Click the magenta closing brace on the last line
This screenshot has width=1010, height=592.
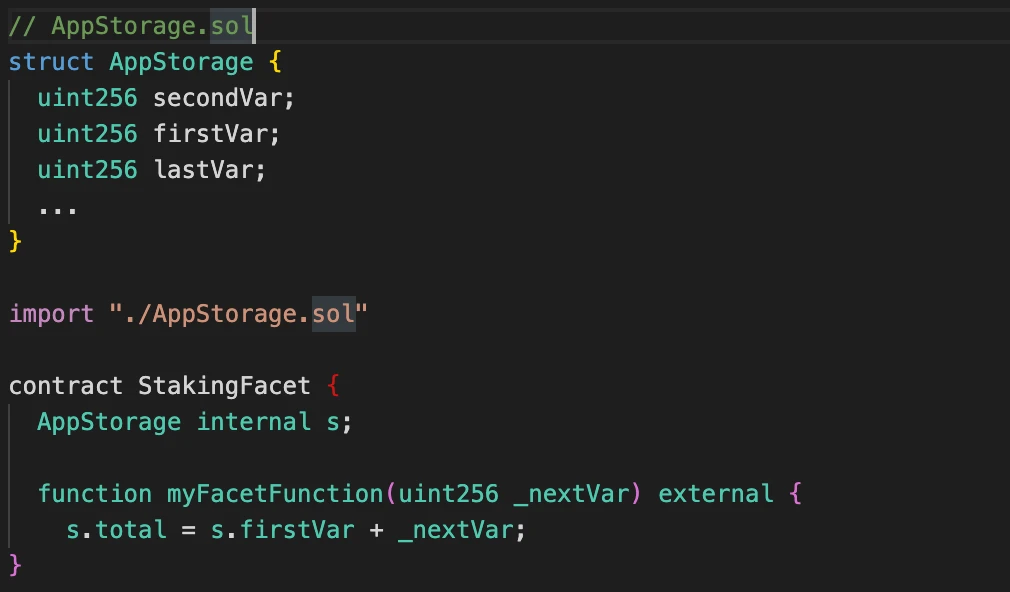pyautogui.click(x=15, y=565)
